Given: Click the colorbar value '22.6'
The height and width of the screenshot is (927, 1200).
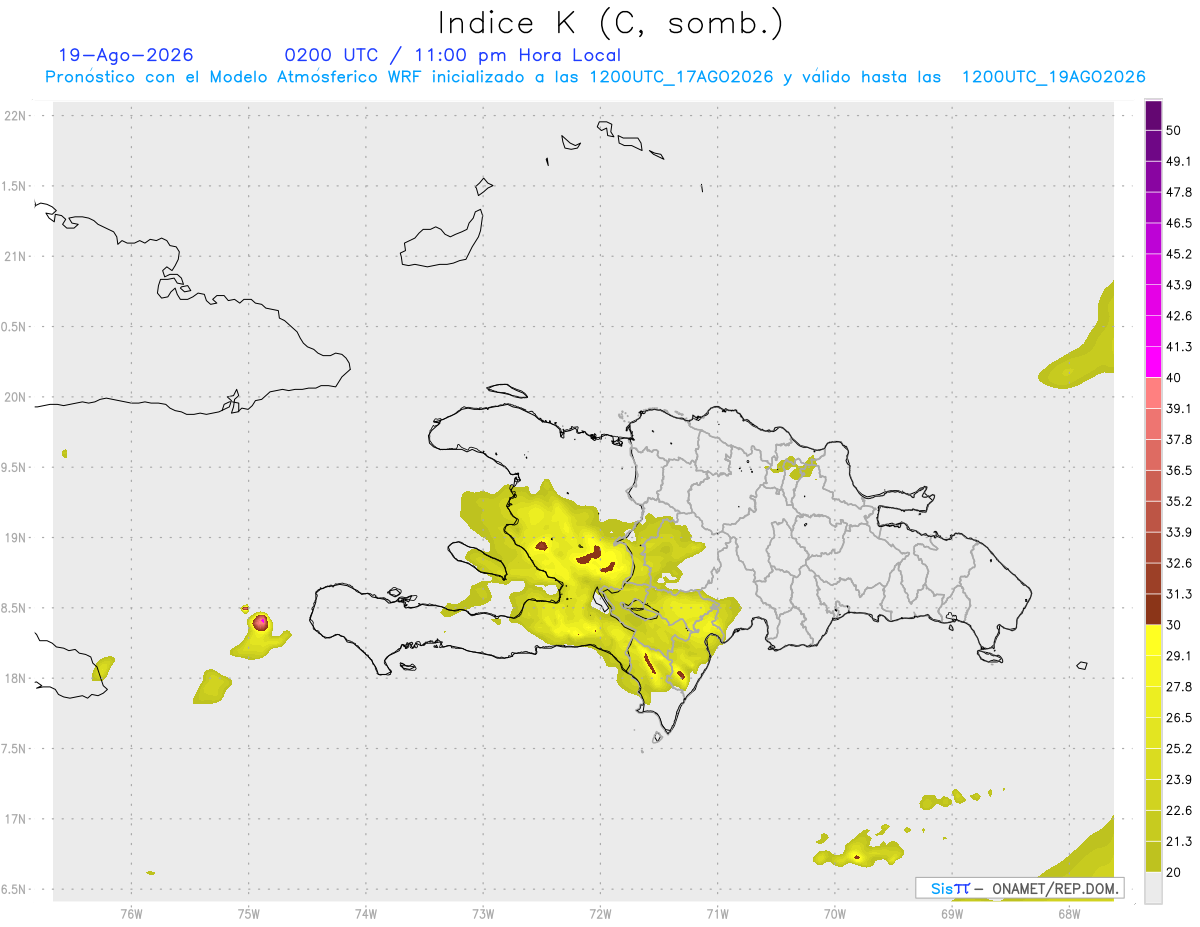Looking at the screenshot, I should (x=1179, y=810).
